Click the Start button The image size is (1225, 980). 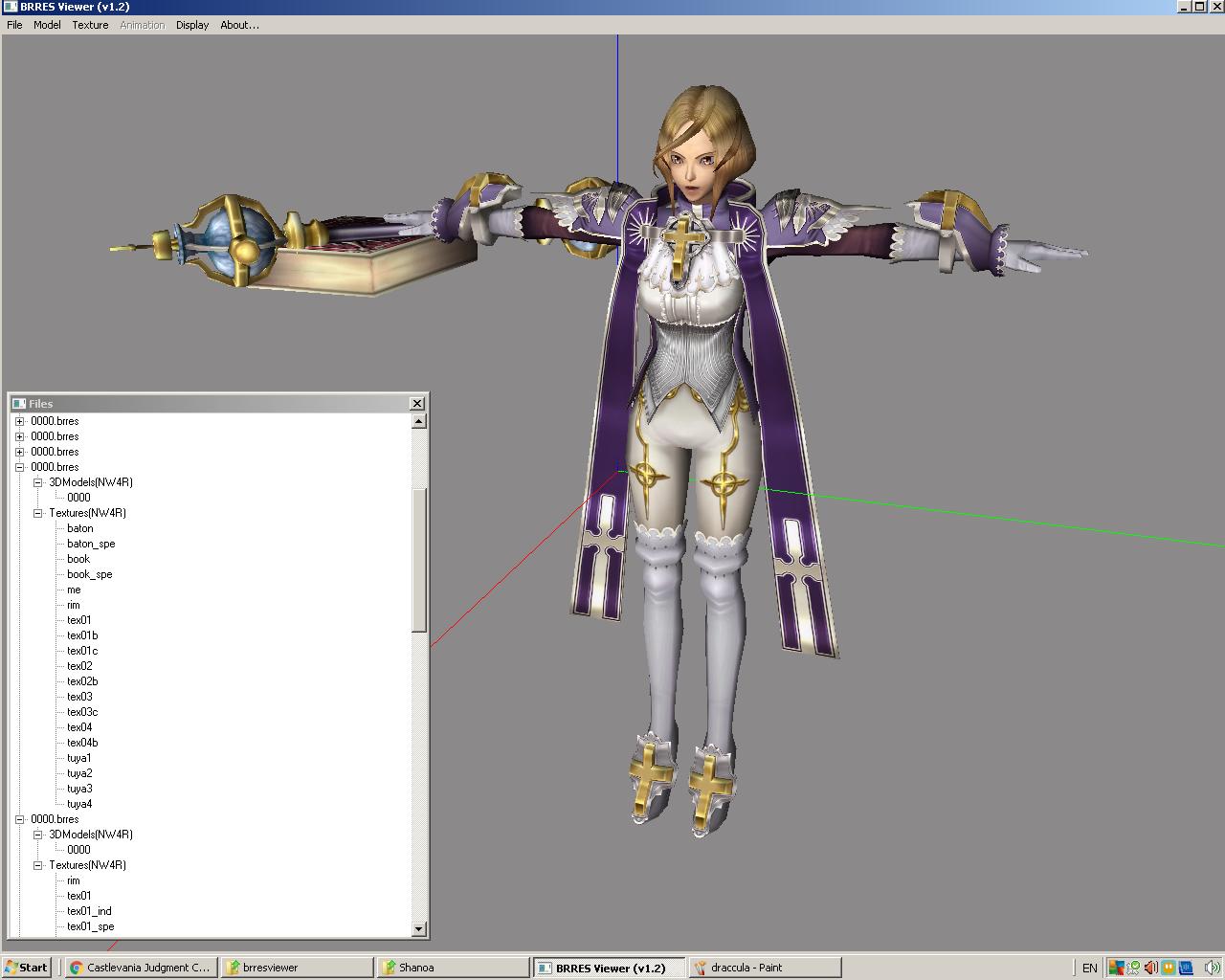(x=24, y=967)
